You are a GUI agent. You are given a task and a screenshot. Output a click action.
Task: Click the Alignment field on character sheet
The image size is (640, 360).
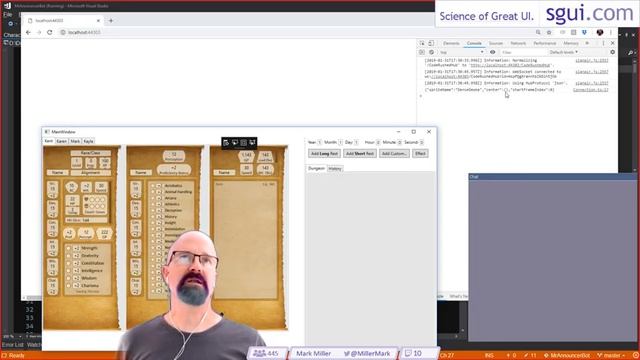90,173
